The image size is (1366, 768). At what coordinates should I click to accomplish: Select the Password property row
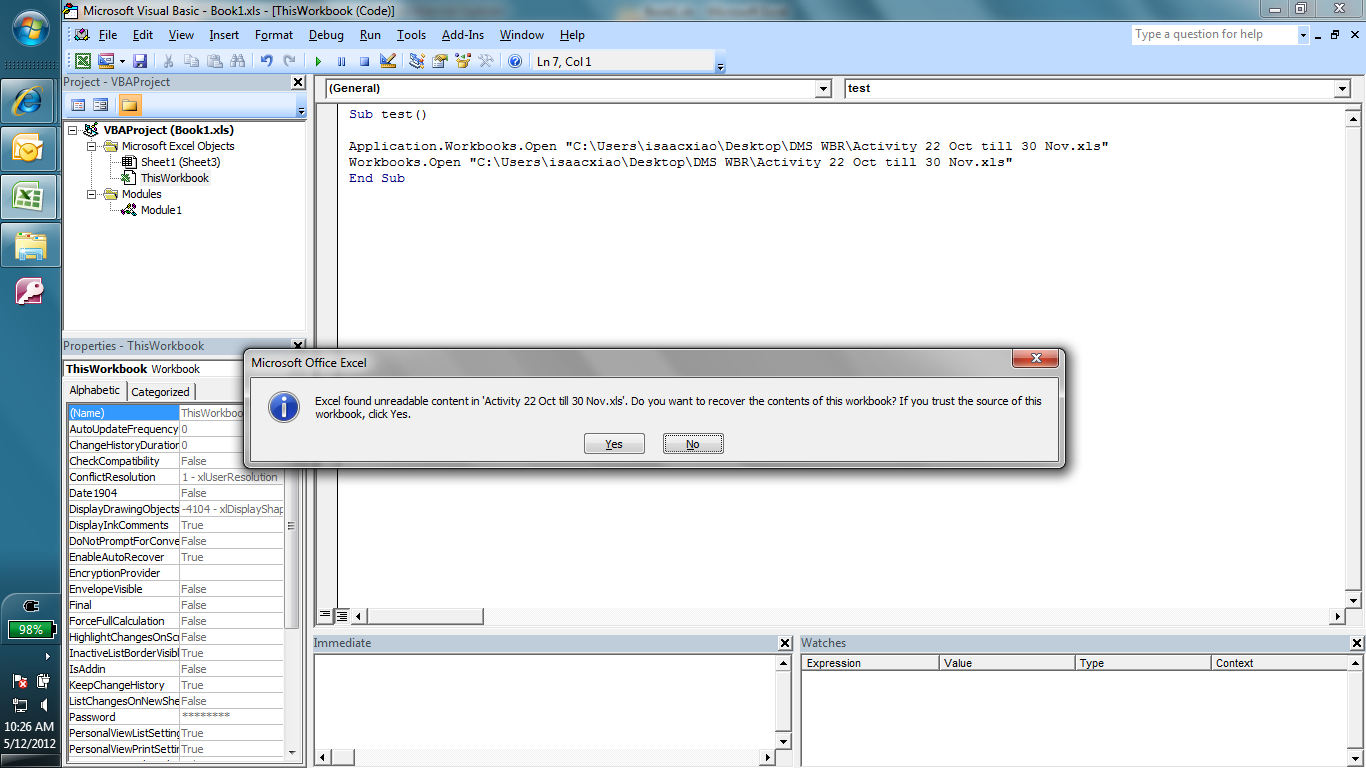click(176, 717)
